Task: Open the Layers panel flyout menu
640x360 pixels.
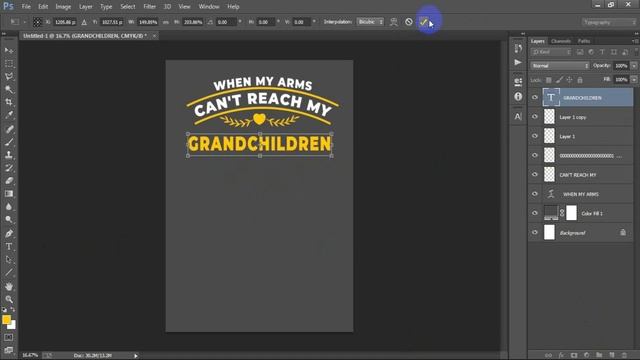Action: pos(635,41)
